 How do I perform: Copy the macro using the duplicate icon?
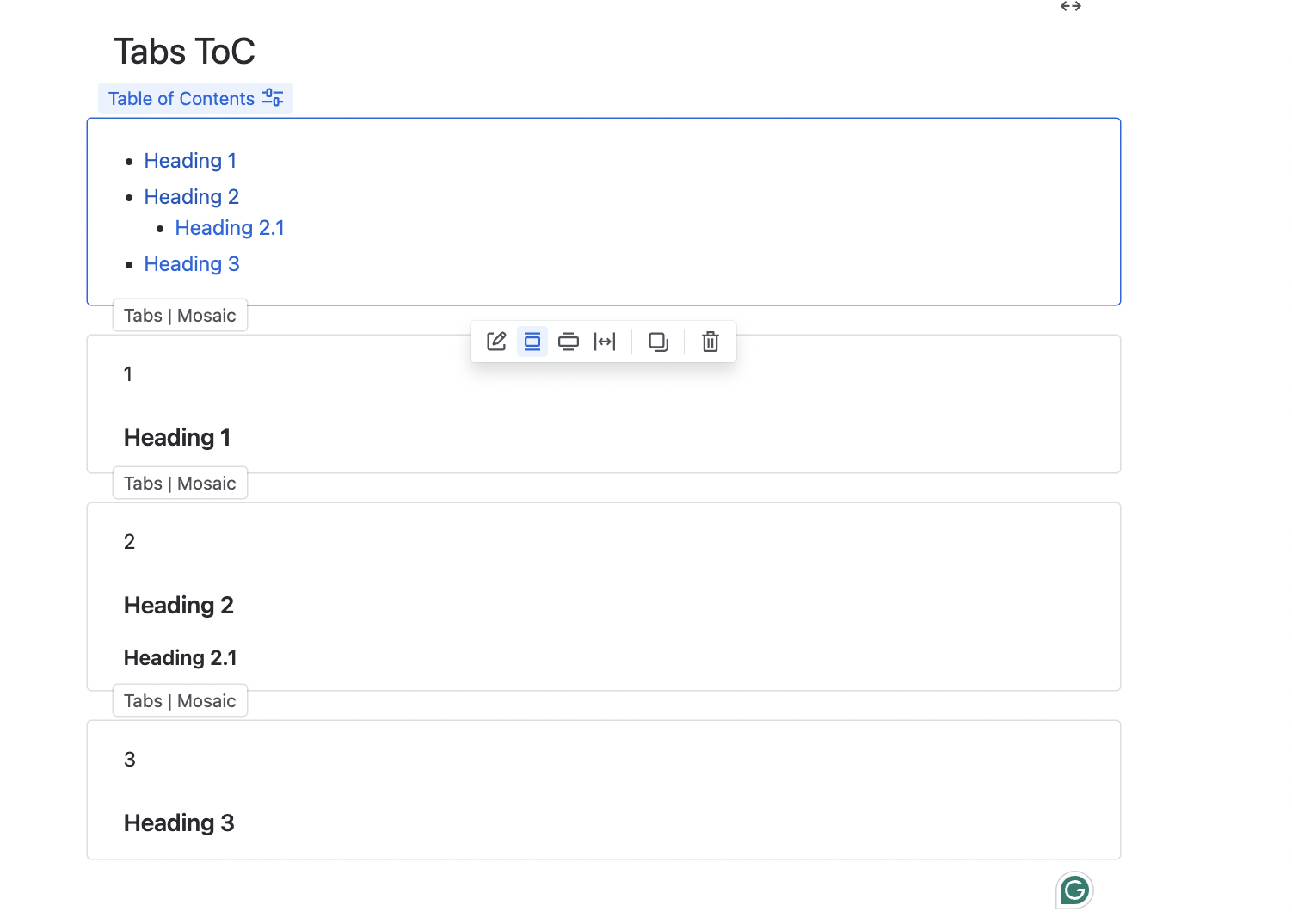[658, 342]
